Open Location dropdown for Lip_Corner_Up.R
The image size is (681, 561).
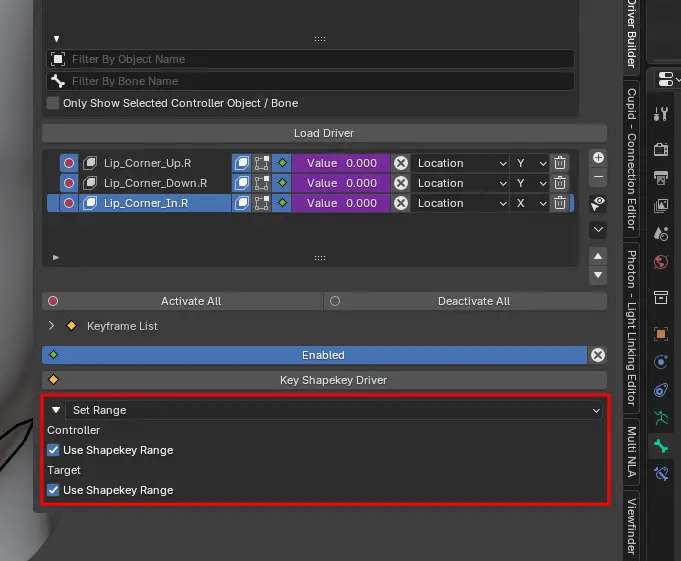(462, 163)
